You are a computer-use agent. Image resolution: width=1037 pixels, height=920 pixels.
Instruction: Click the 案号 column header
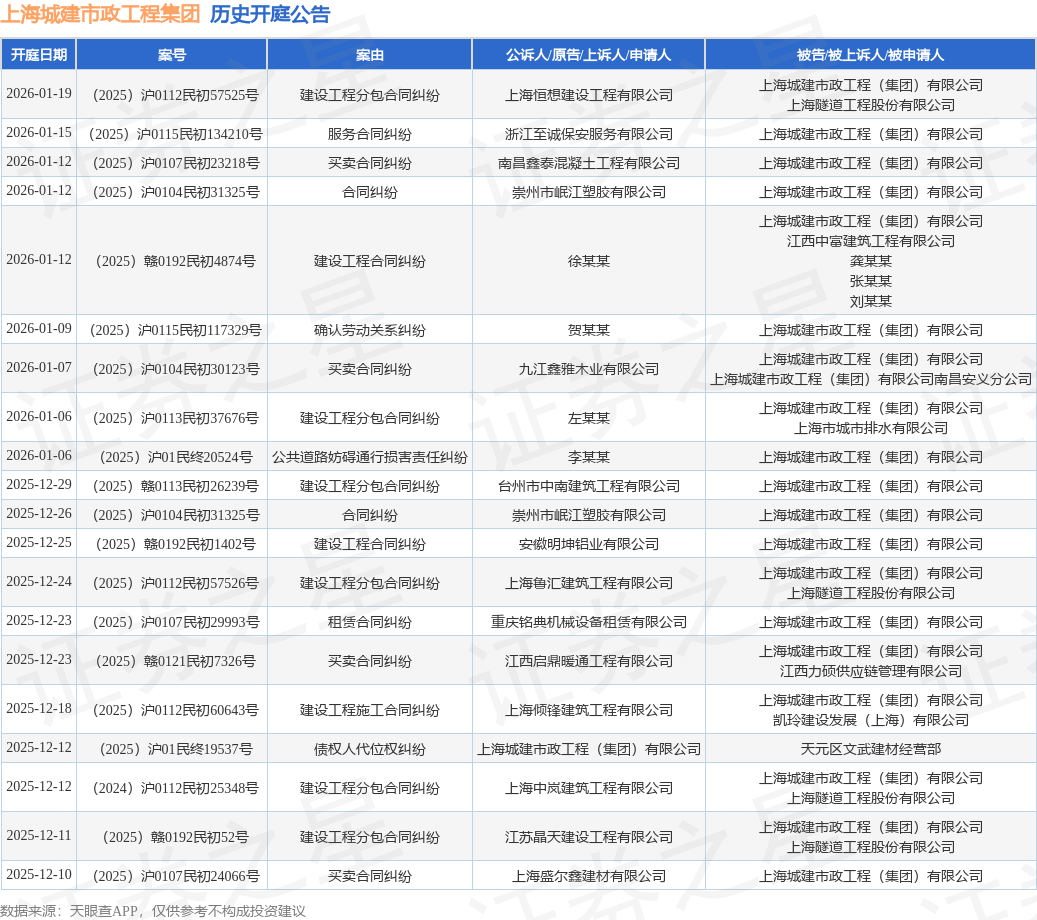[171, 55]
